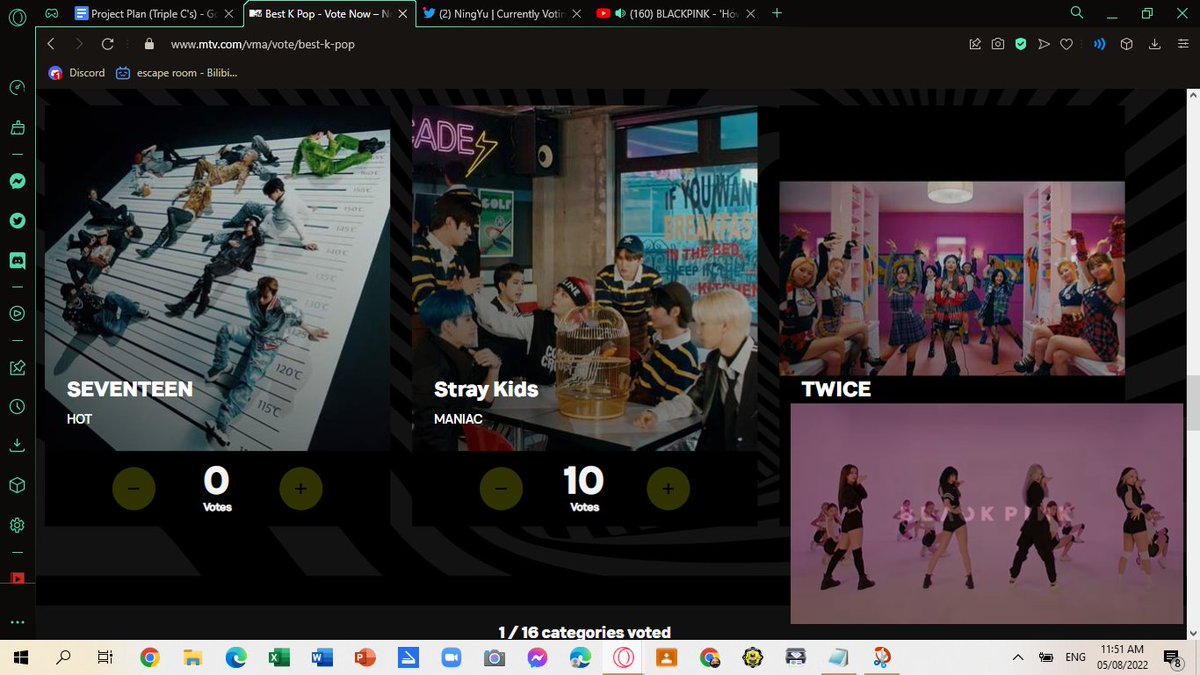
Task: Open the escape room Bilibili bookmark
Action: coord(175,72)
